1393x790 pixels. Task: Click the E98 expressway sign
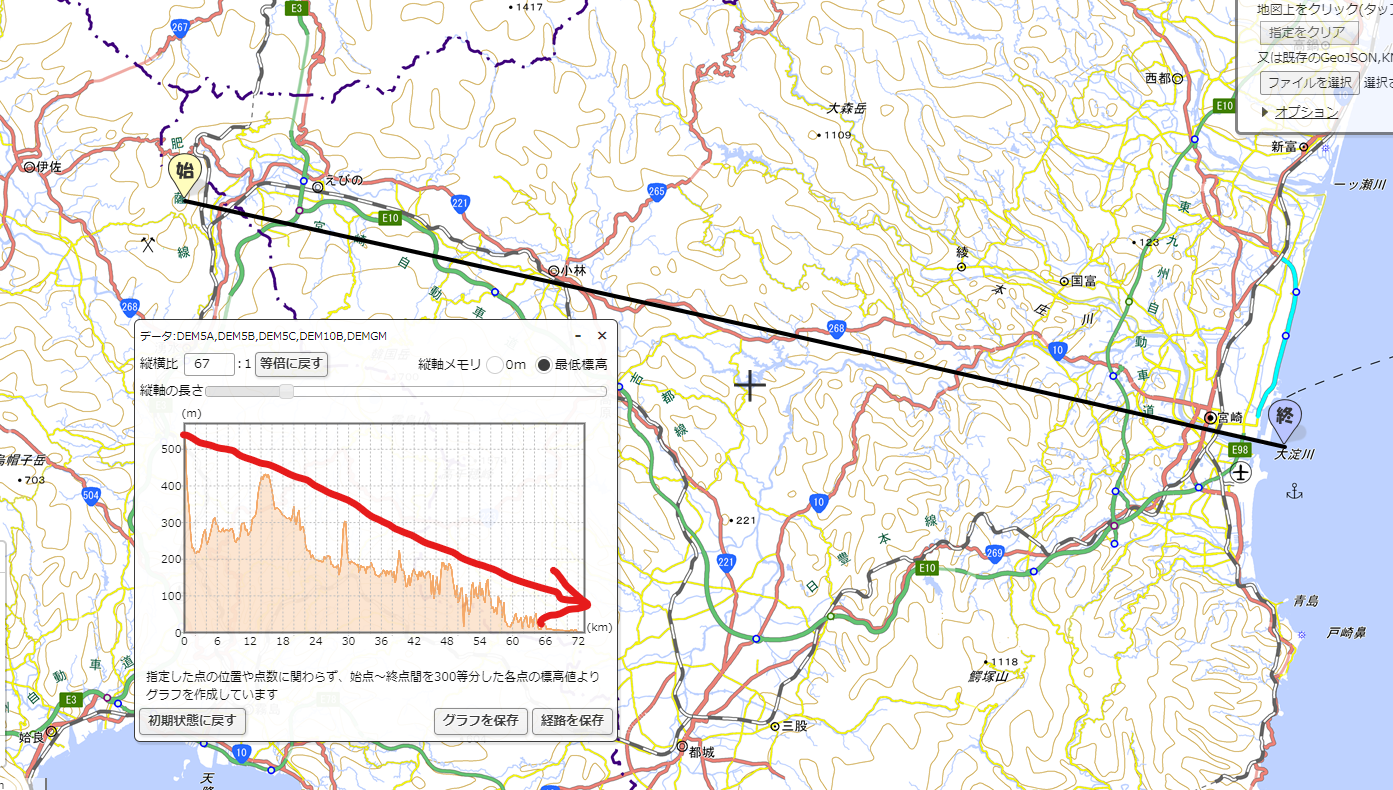click(x=1239, y=450)
